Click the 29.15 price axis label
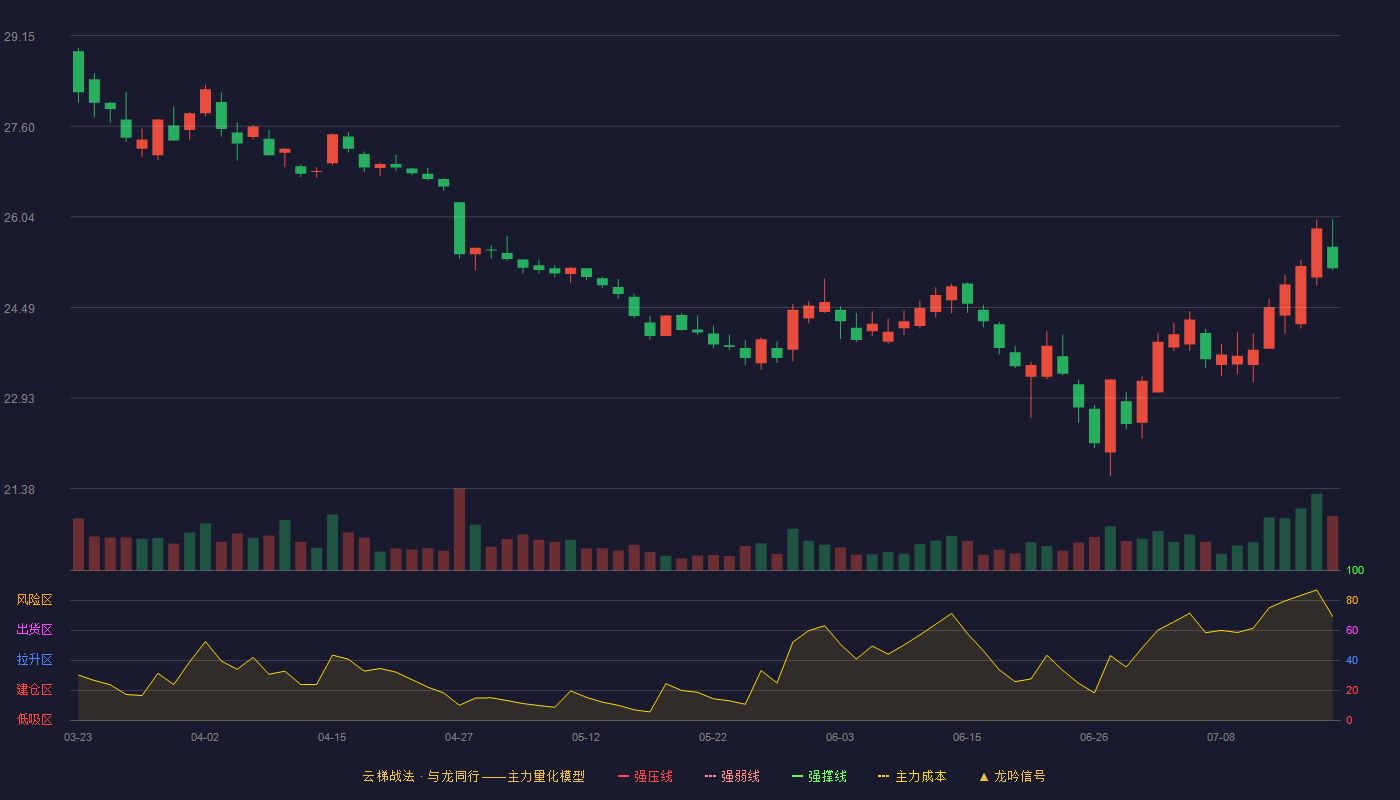 [x=19, y=37]
